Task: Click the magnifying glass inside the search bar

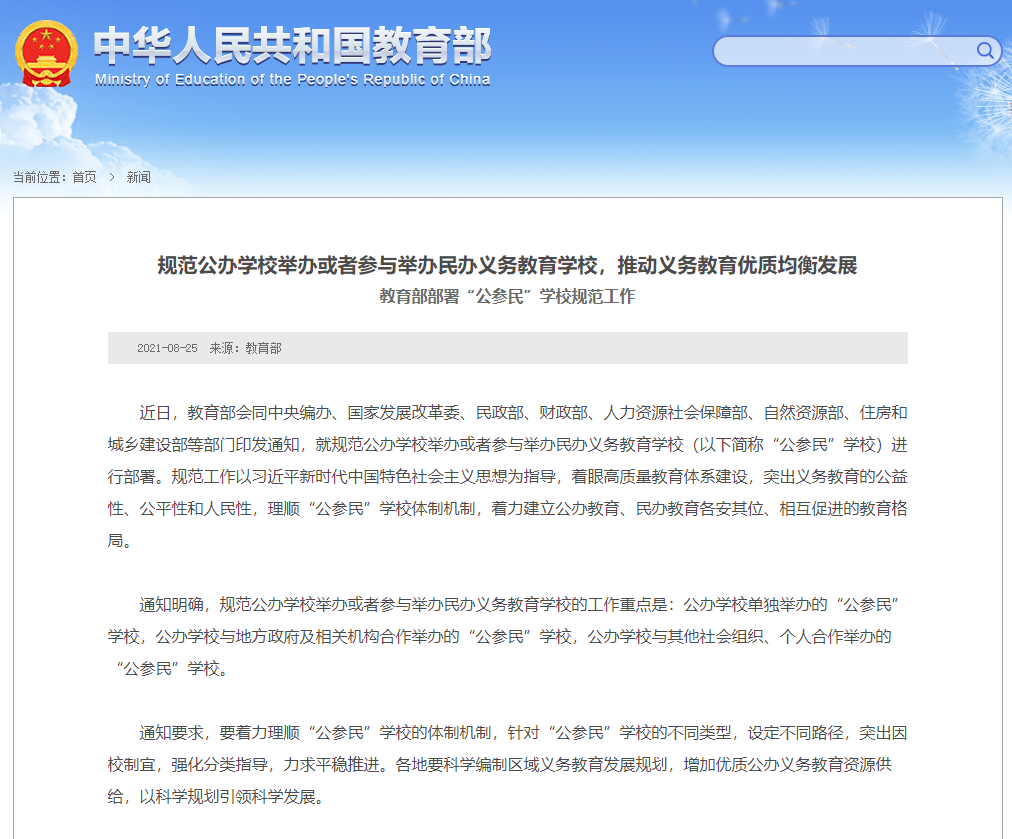Action: pos(984,51)
